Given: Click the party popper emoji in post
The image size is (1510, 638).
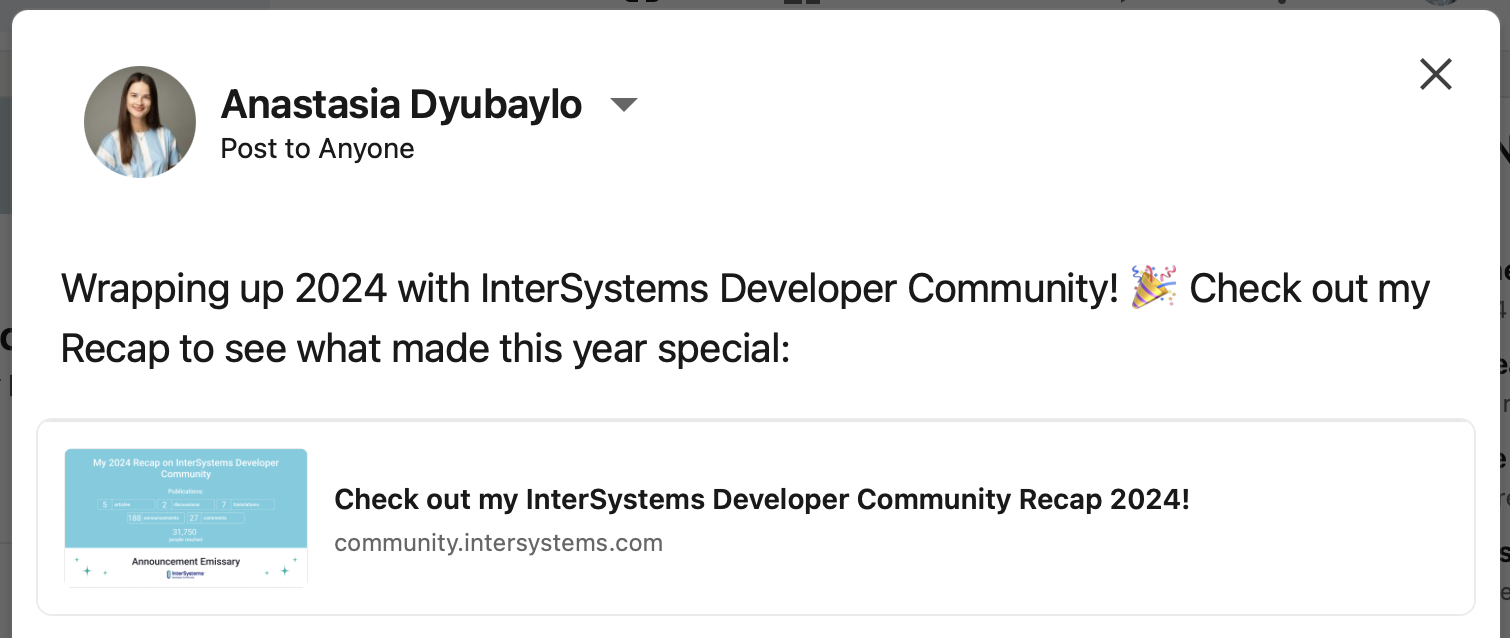Looking at the screenshot, I should coord(1153,288).
